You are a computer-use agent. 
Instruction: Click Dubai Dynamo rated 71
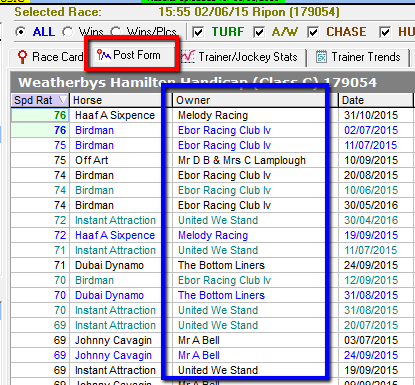pyautogui.click(x=109, y=265)
